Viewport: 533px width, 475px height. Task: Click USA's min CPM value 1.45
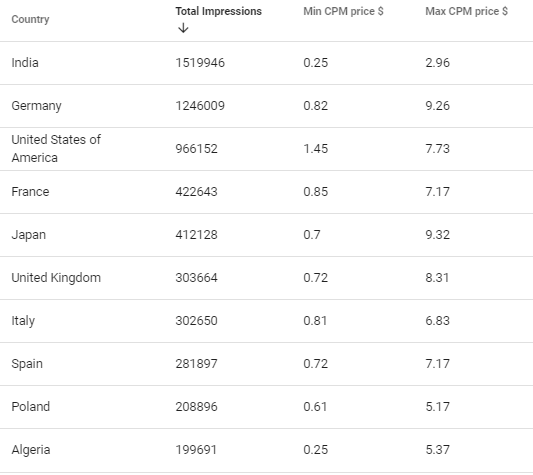coord(315,149)
